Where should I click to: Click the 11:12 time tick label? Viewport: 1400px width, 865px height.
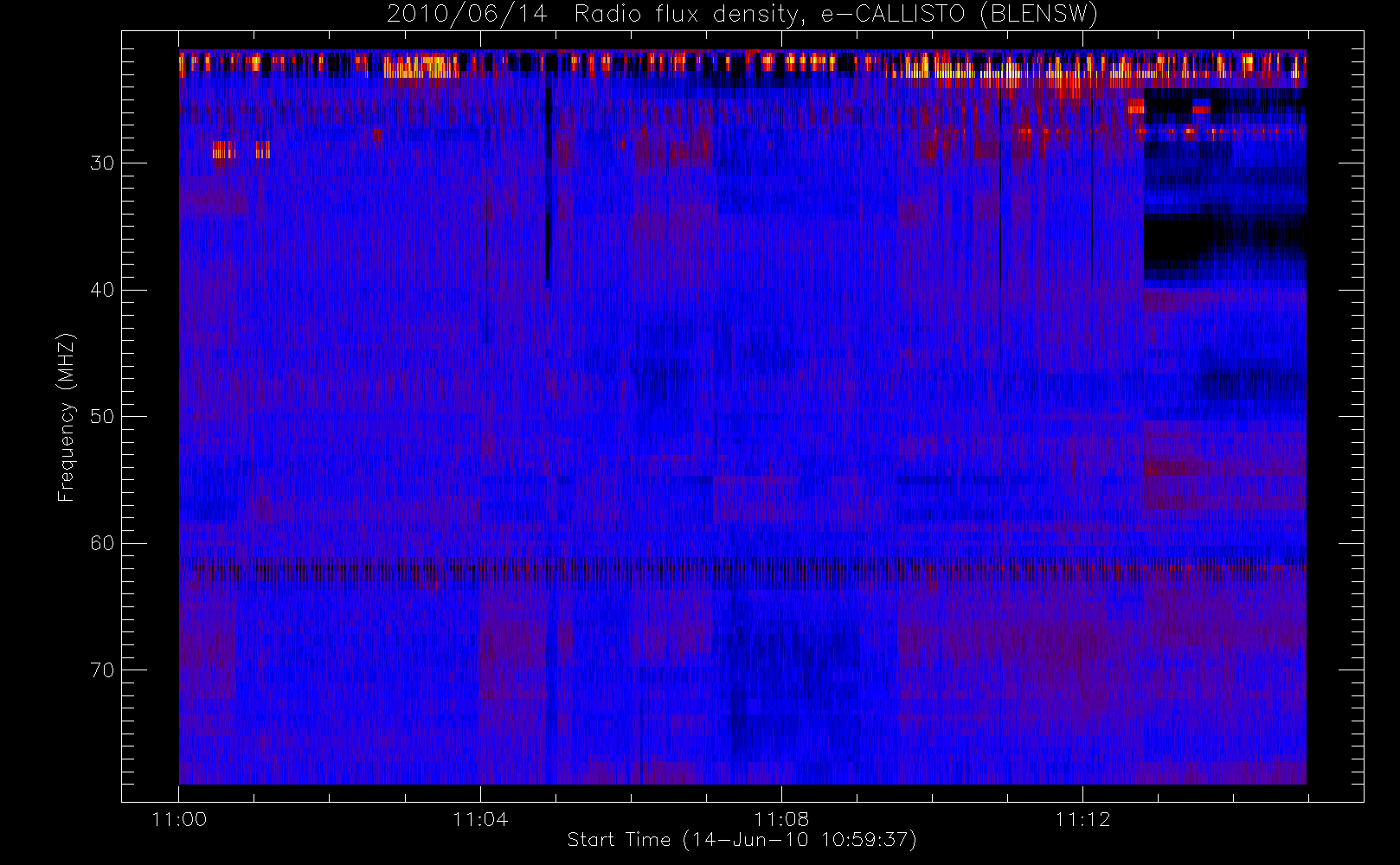pos(1082,819)
